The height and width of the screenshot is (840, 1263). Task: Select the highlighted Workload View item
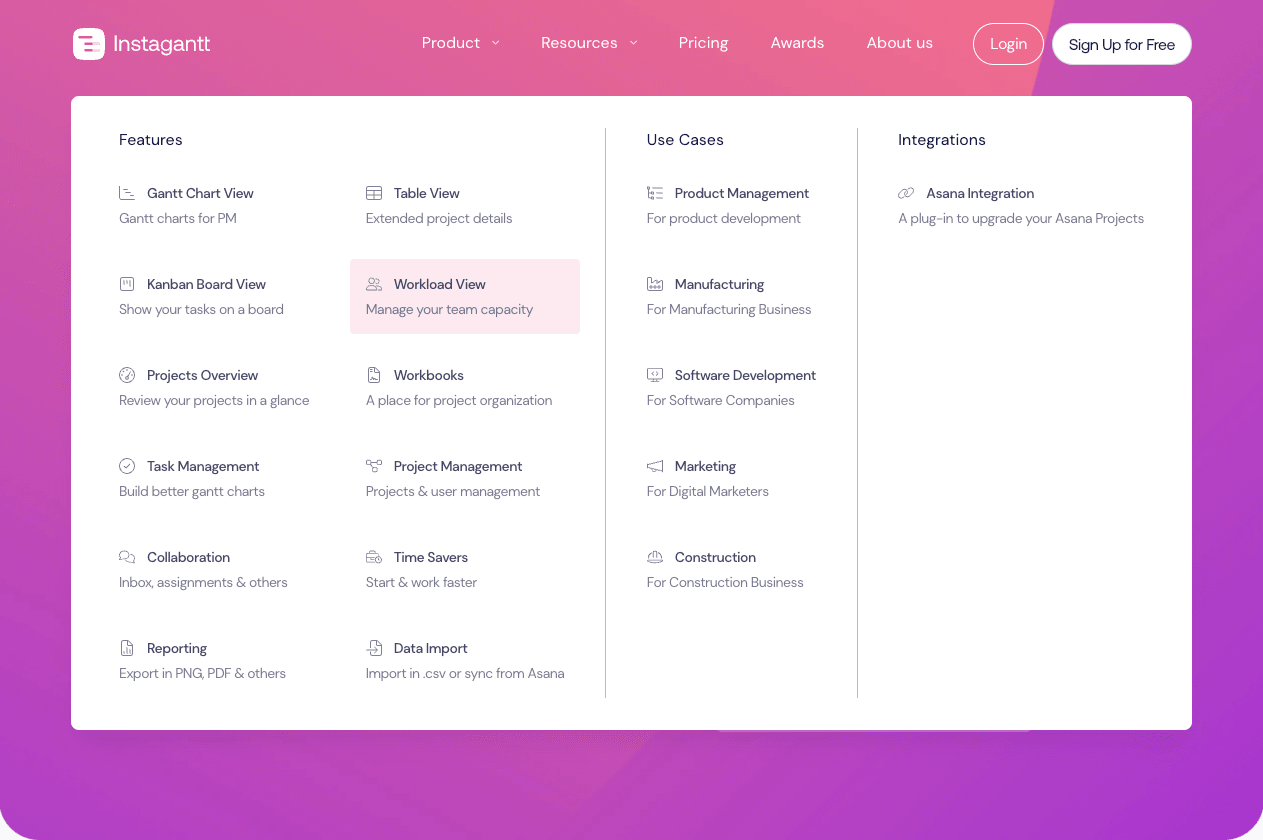click(465, 296)
